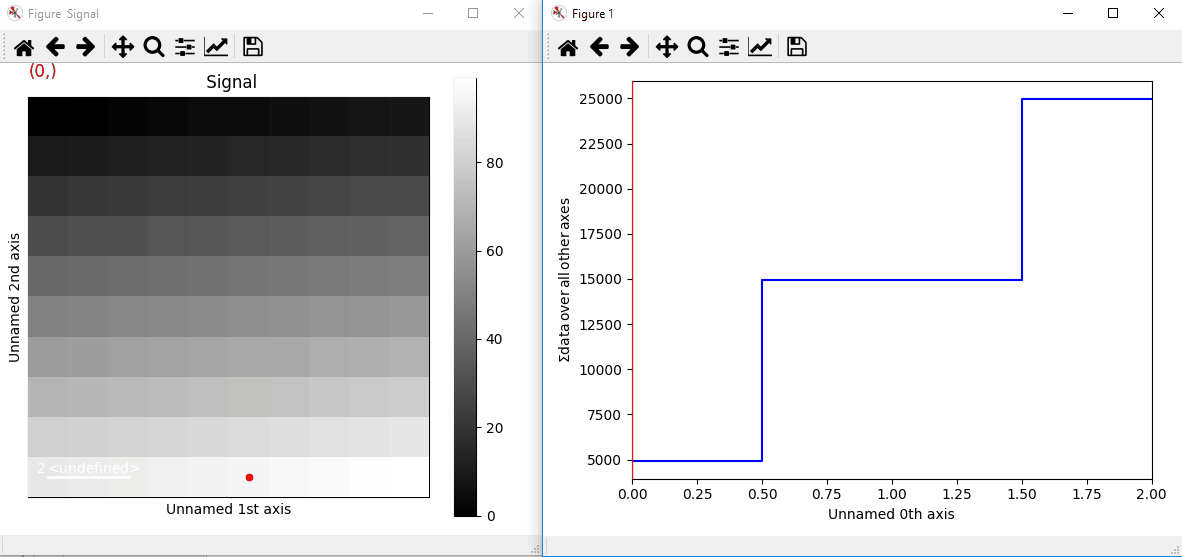Image resolution: width=1182 pixels, height=557 pixels.
Task: Go forward to next view in Signal figure
Action: pos(86,47)
